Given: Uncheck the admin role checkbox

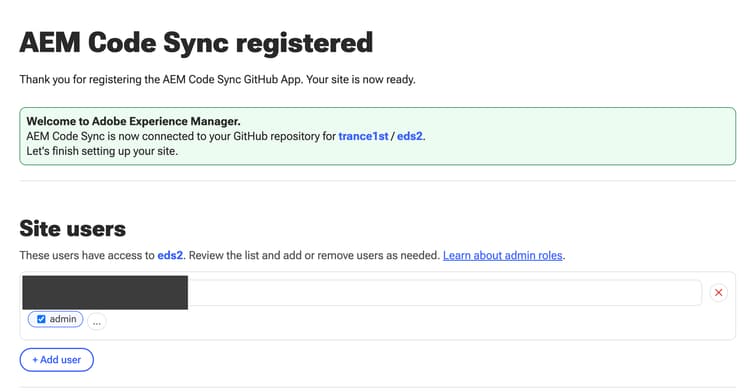Looking at the screenshot, I should coord(41,319).
